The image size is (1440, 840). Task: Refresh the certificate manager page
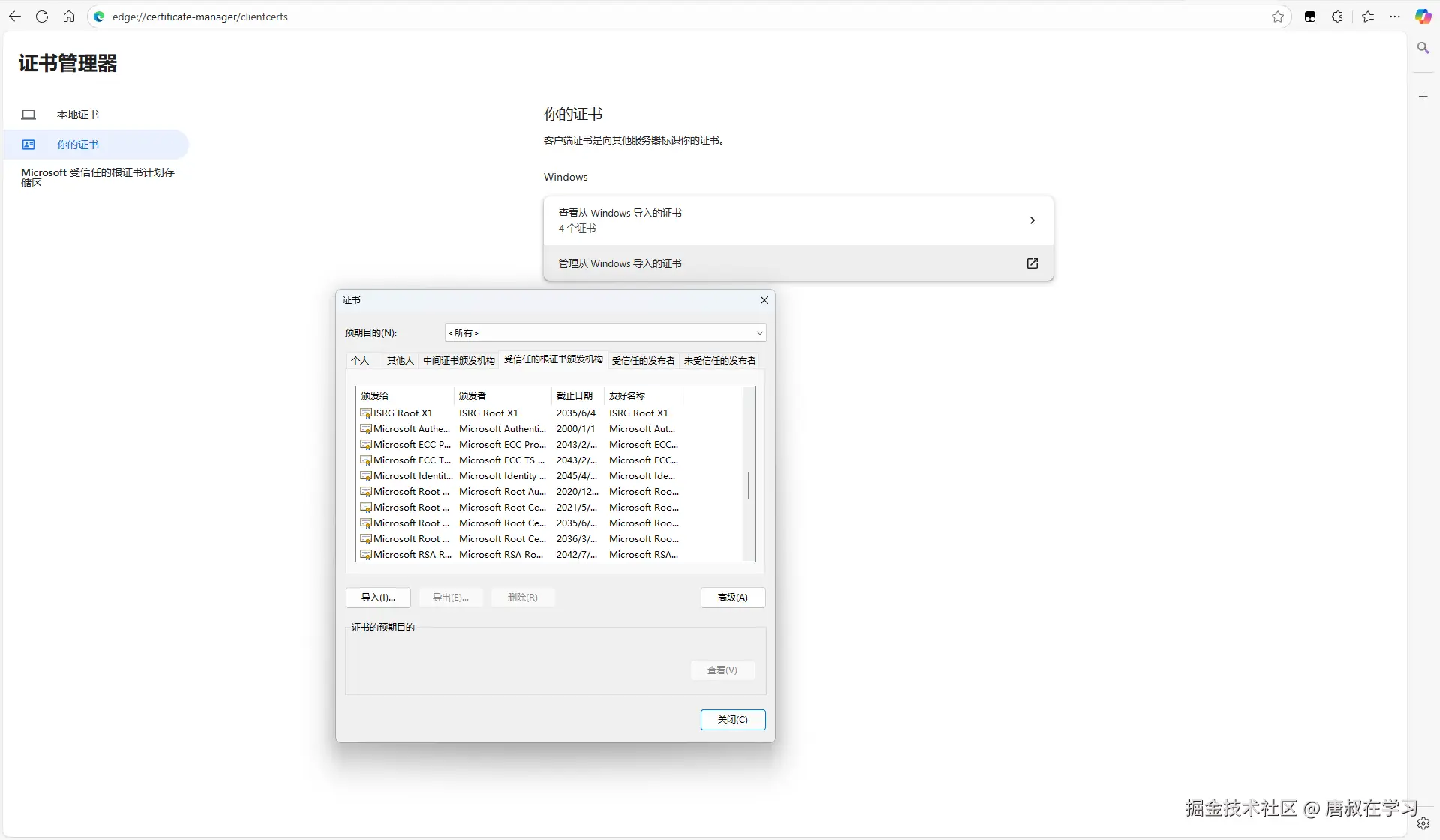pos(42,16)
